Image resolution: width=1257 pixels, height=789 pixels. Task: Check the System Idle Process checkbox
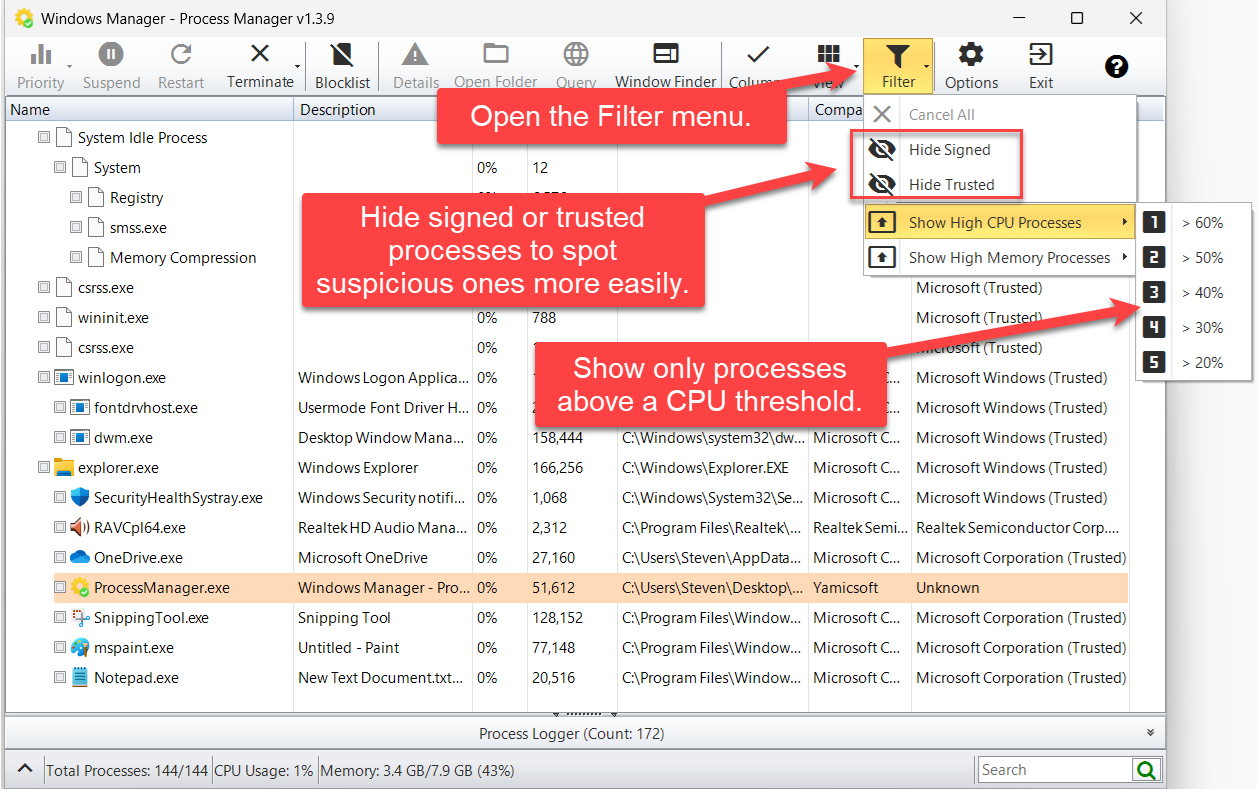pyautogui.click(x=43, y=138)
